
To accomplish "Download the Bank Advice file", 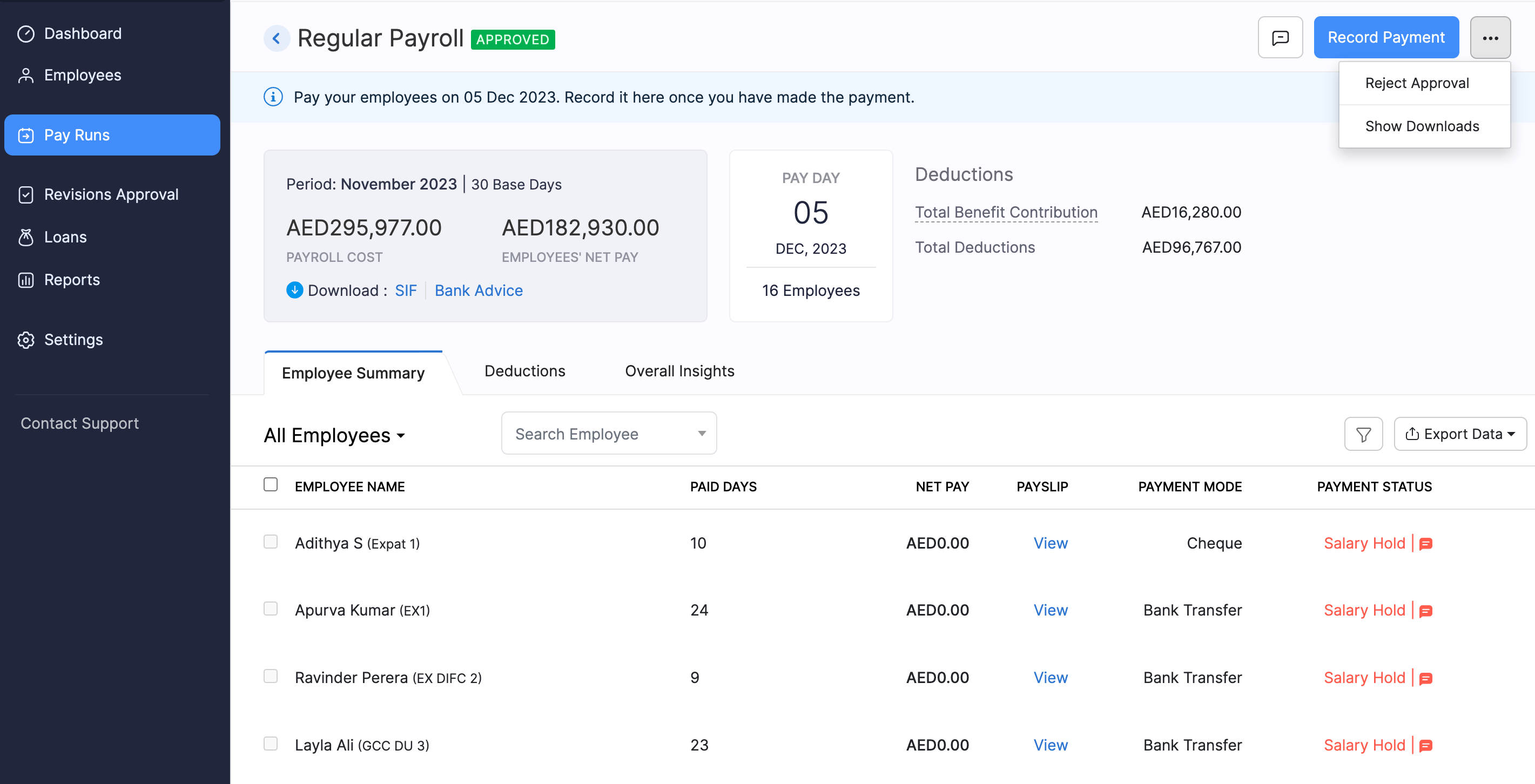I will pyautogui.click(x=479, y=290).
